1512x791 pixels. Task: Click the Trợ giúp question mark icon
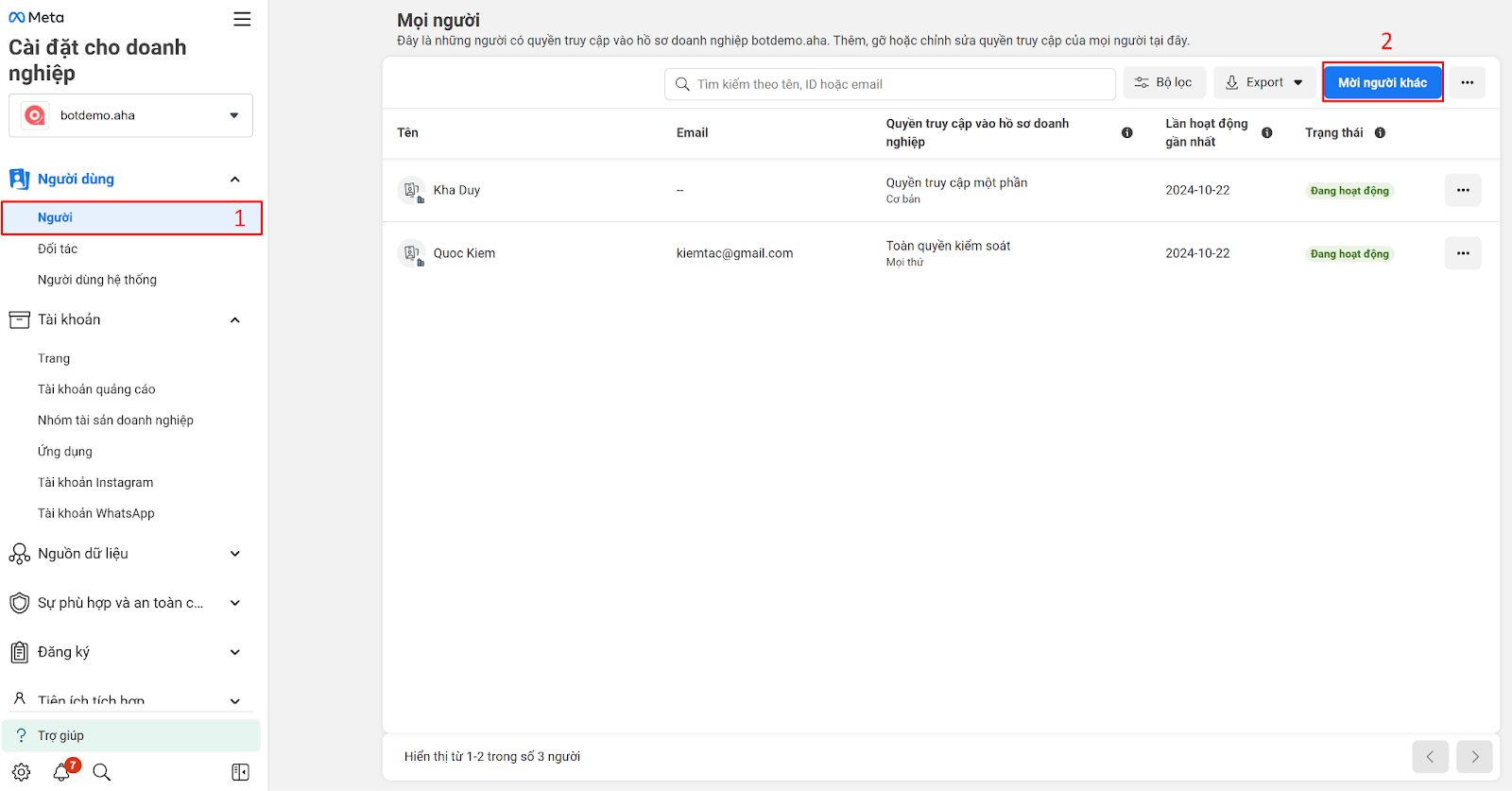pyautogui.click(x=22, y=735)
